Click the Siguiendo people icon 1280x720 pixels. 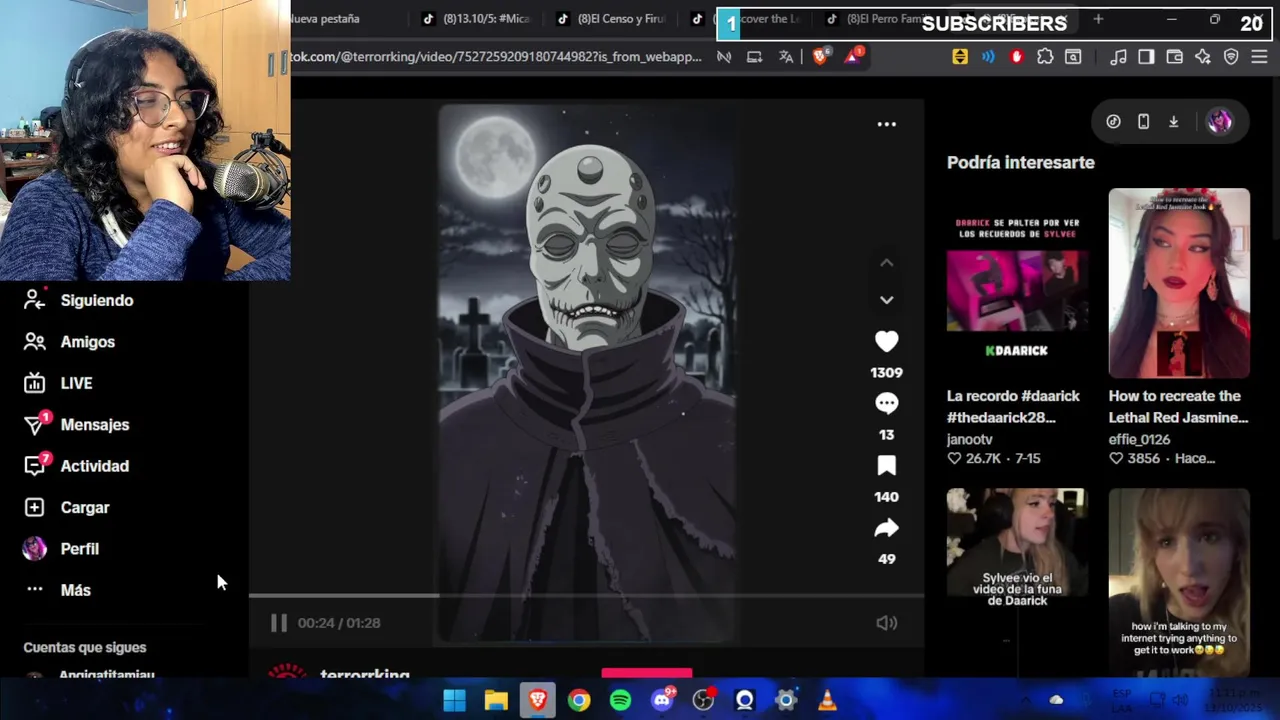coord(34,300)
